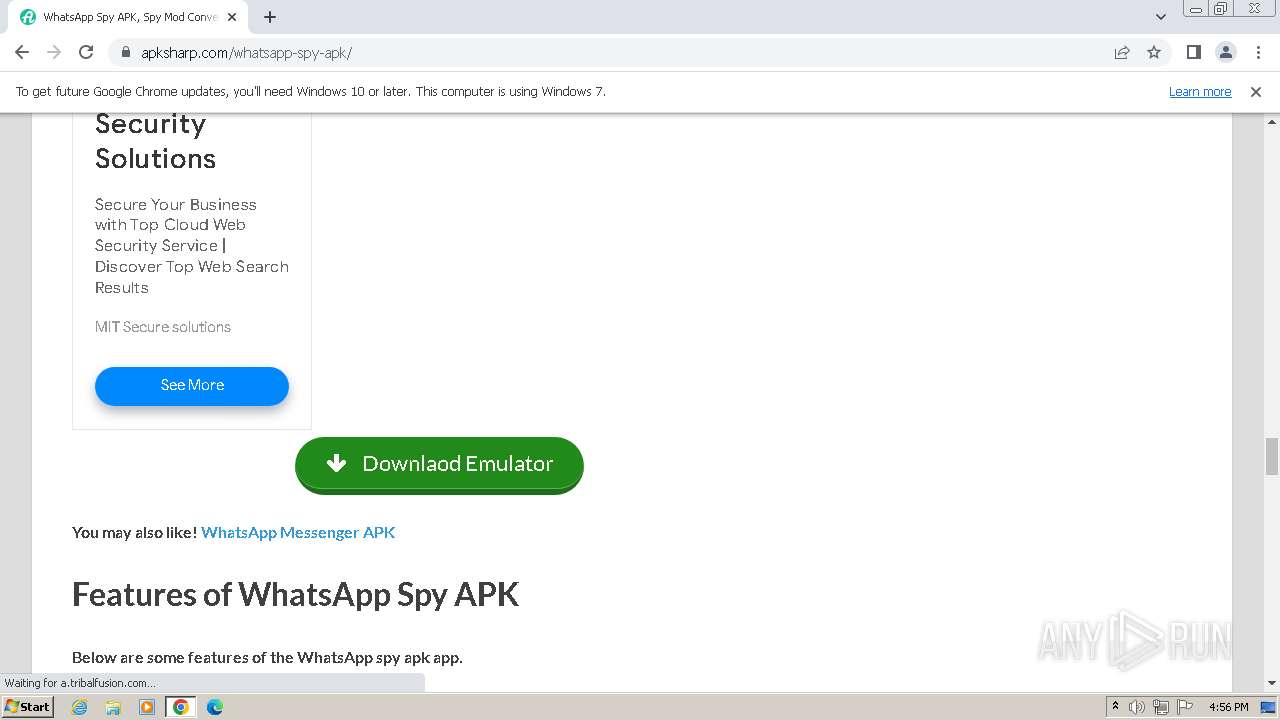Image resolution: width=1280 pixels, height=720 pixels.
Task: Open the Chrome profile avatar
Action: 1225,52
